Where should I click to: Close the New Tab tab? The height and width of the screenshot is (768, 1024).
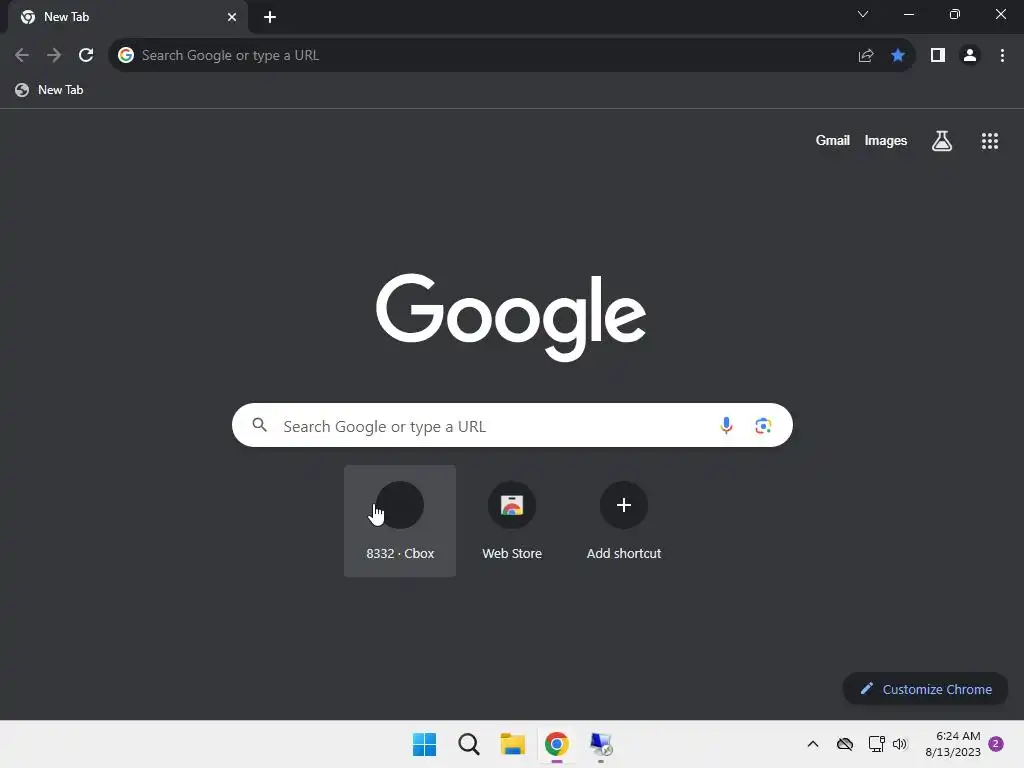[x=232, y=17]
